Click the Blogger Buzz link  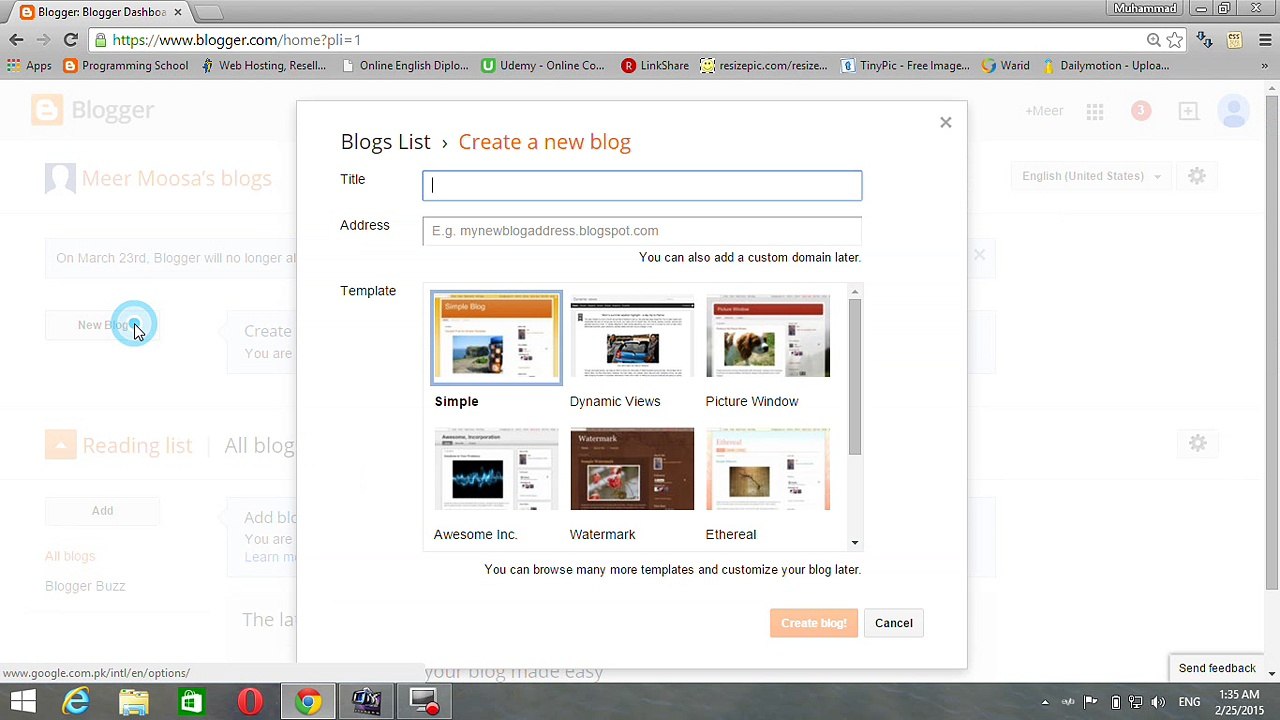[x=85, y=586]
